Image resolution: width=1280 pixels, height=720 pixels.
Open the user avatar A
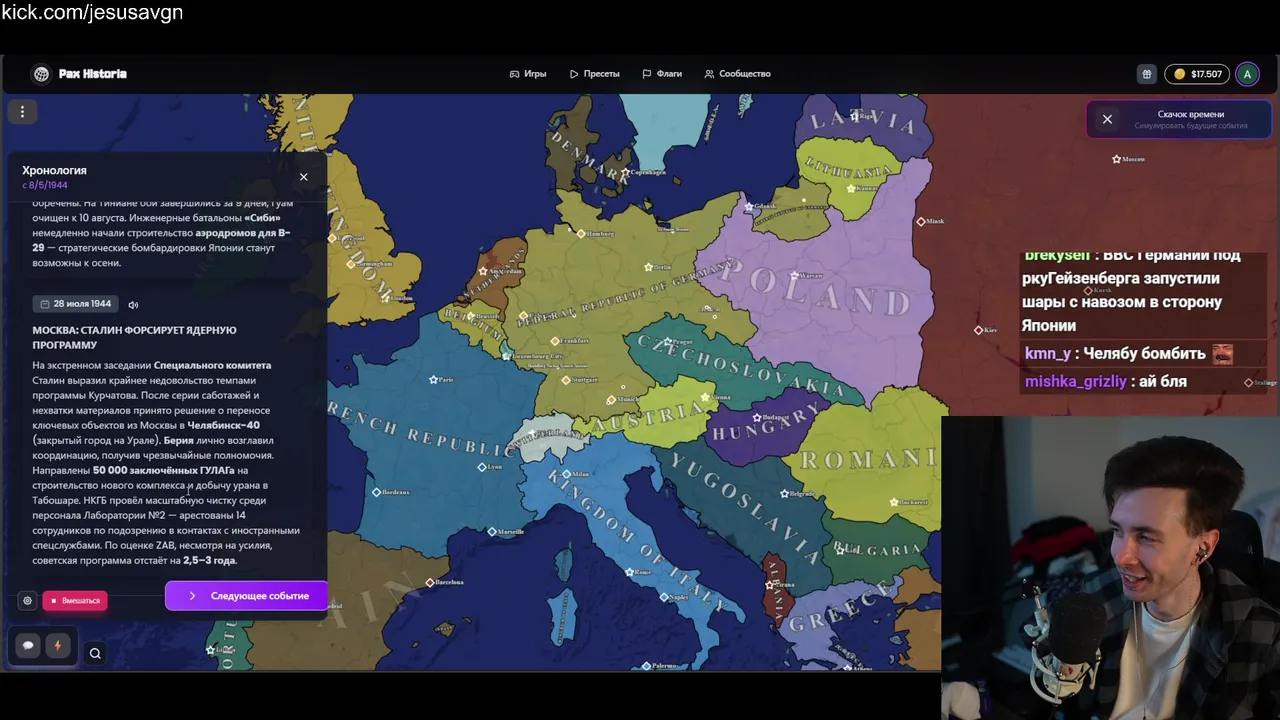click(x=1247, y=74)
